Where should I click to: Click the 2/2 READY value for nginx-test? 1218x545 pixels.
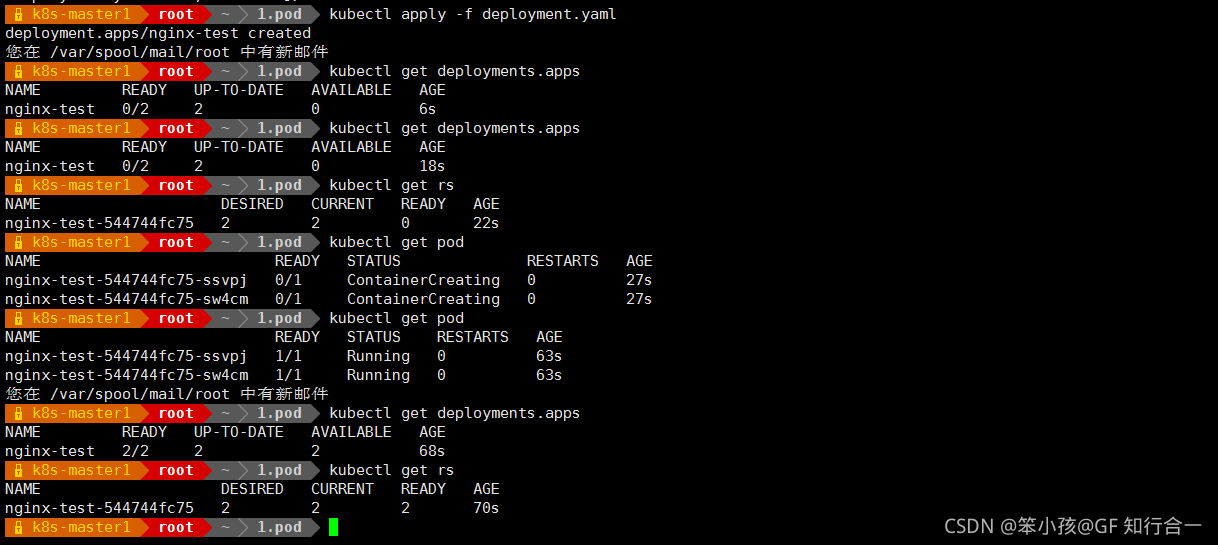point(135,451)
